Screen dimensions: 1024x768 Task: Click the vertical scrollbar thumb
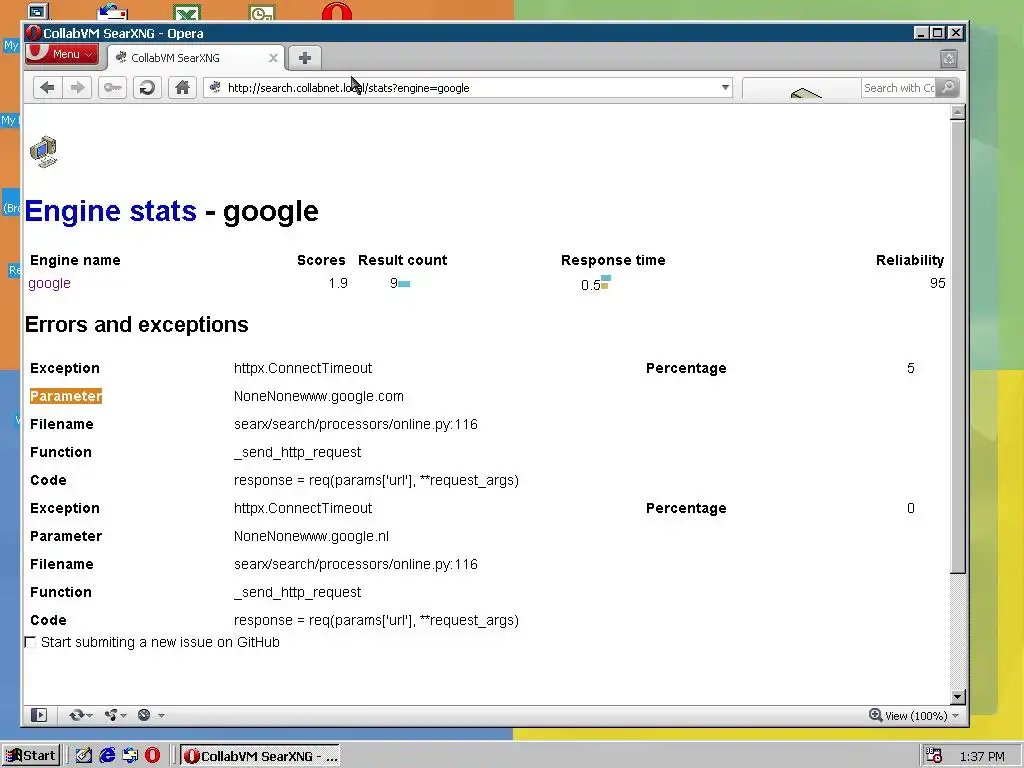point(957,346)
